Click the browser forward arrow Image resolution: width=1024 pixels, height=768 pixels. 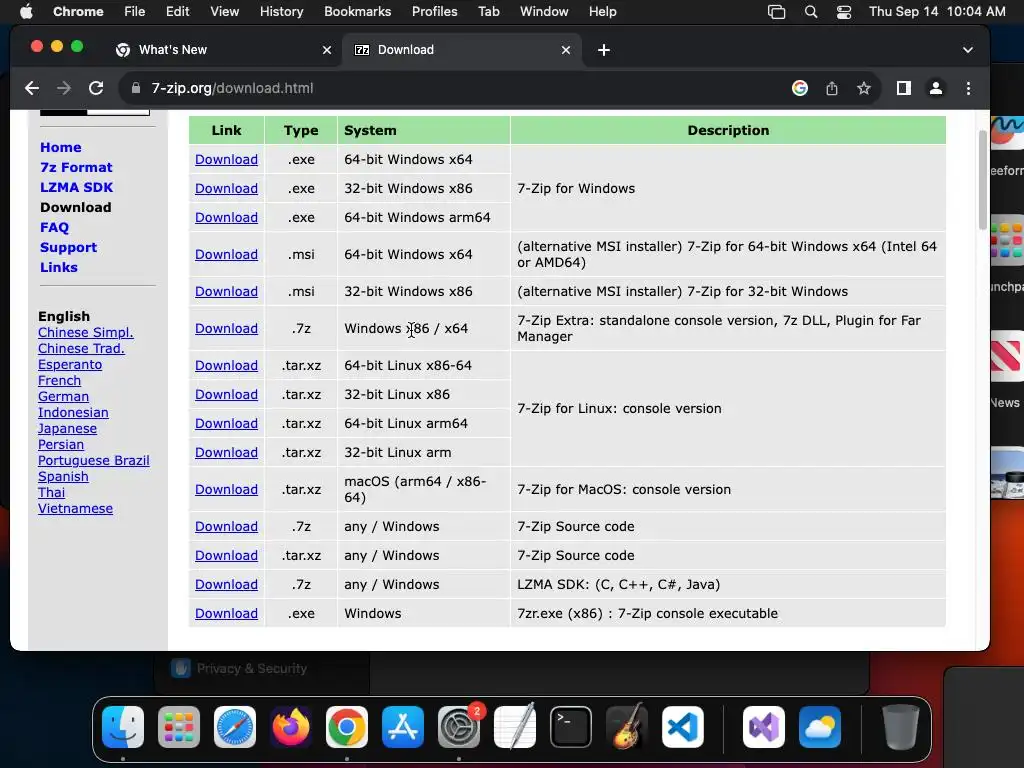(63, 88)
